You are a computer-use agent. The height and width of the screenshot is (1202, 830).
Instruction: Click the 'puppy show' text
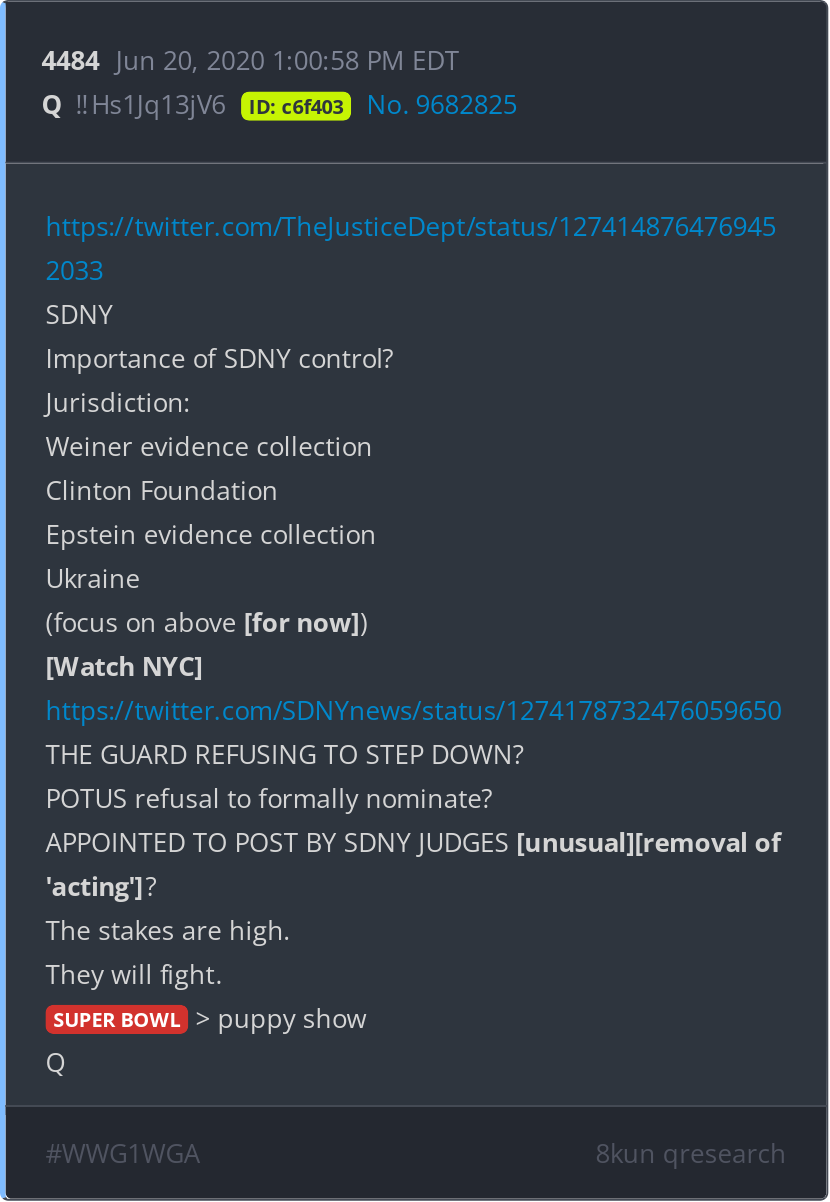click(x=292, y=1020)
